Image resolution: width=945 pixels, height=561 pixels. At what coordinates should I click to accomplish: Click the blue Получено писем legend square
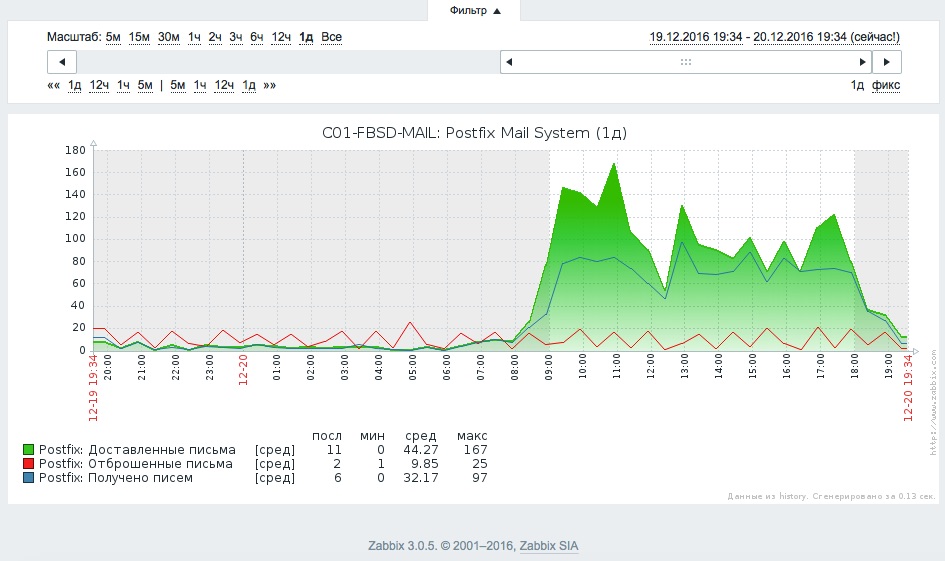point(28,478)
